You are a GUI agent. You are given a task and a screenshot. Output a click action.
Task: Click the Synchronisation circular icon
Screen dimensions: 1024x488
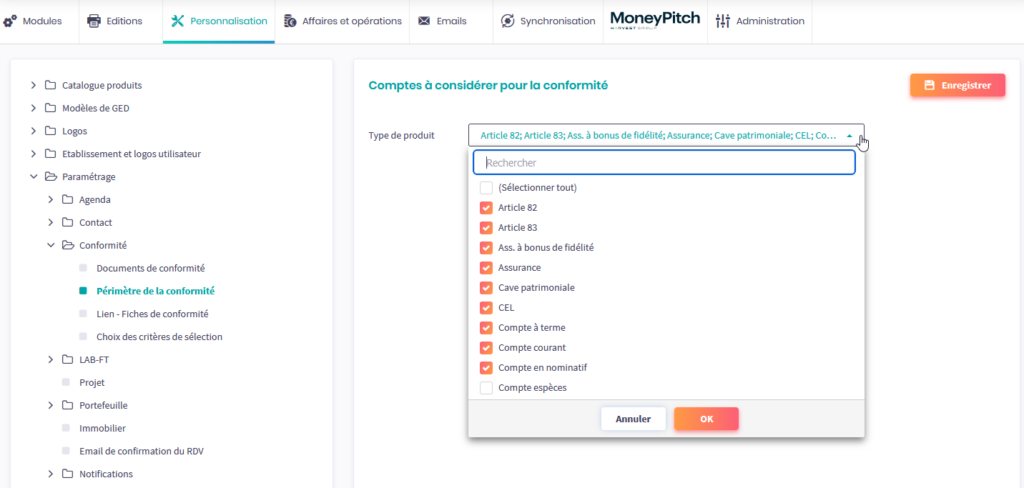[x=507, y=21]
